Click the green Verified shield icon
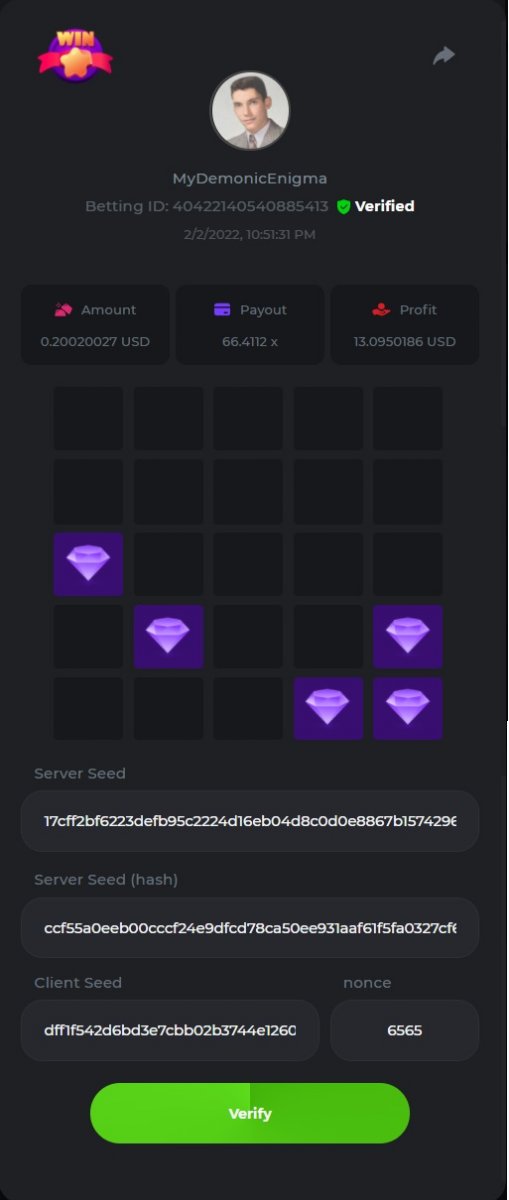The width and height of the screenshot is (509, 1200). (x=343, y=206)
